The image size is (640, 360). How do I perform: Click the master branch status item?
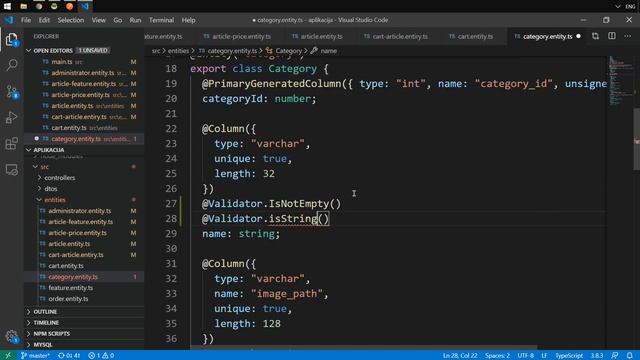[35, 356]
